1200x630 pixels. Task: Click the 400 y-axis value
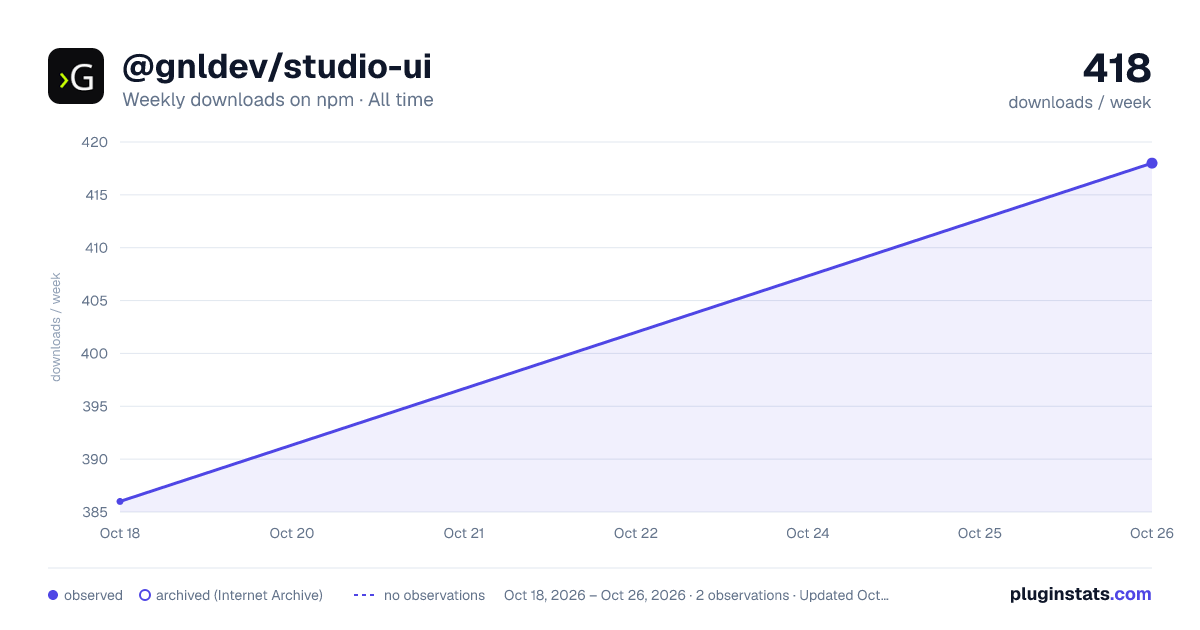click(95, 354)
